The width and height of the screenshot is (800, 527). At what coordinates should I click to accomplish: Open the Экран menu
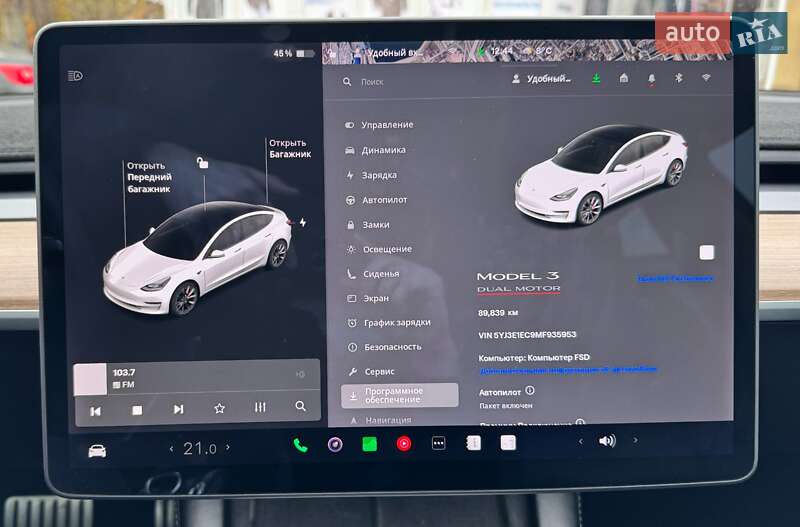tap(368, 298)
